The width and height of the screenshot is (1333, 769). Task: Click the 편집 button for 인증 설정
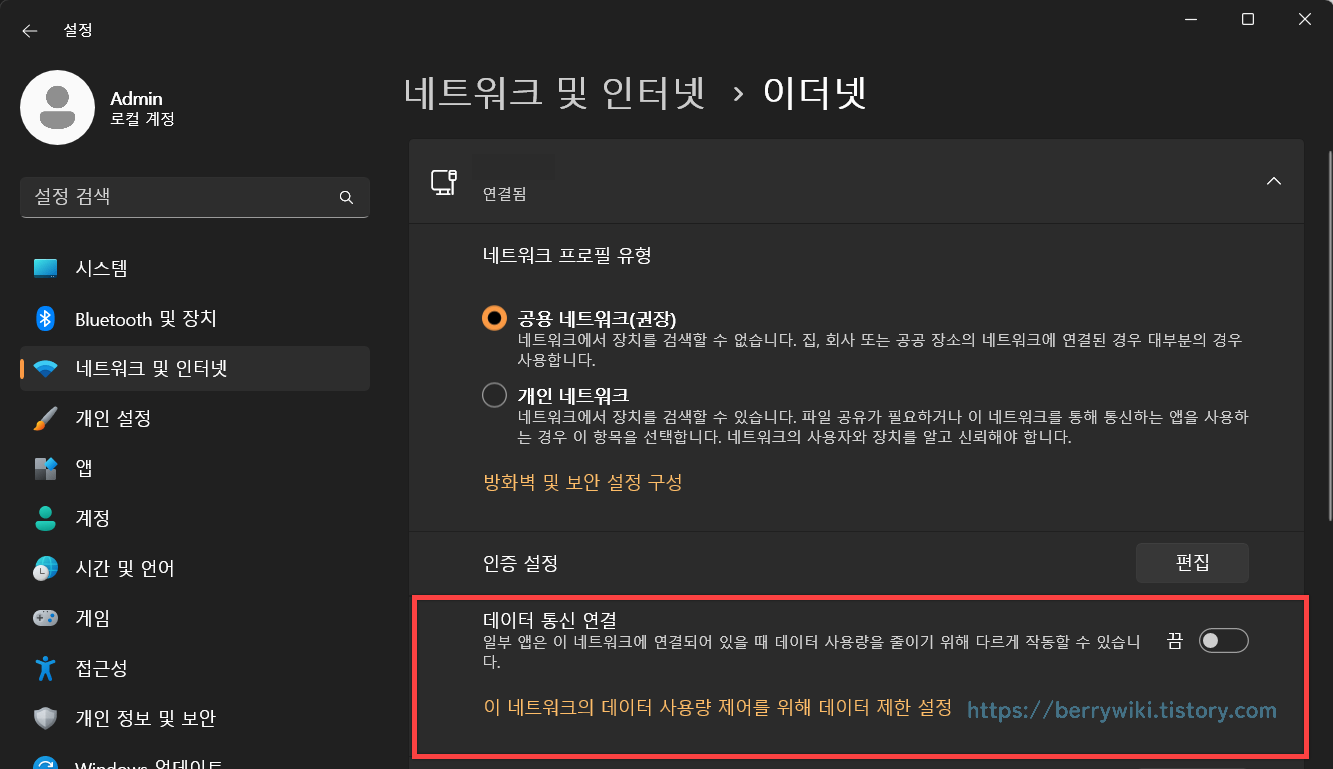[x=1192, y=562]
